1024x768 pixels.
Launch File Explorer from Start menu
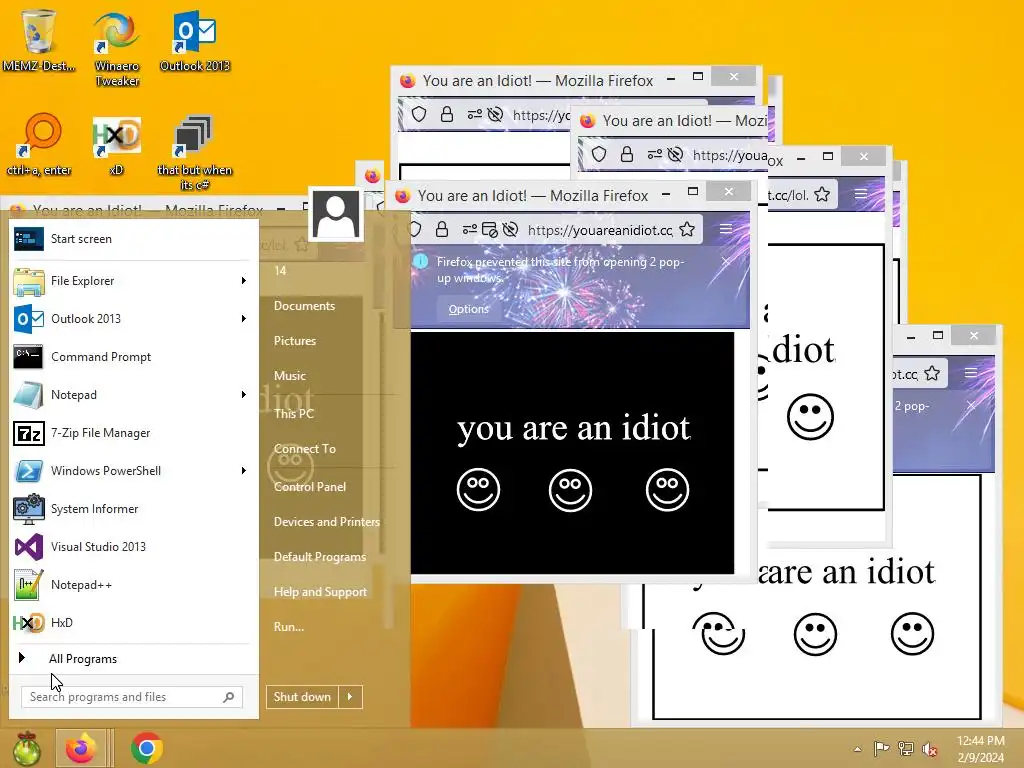click(129, 281)
